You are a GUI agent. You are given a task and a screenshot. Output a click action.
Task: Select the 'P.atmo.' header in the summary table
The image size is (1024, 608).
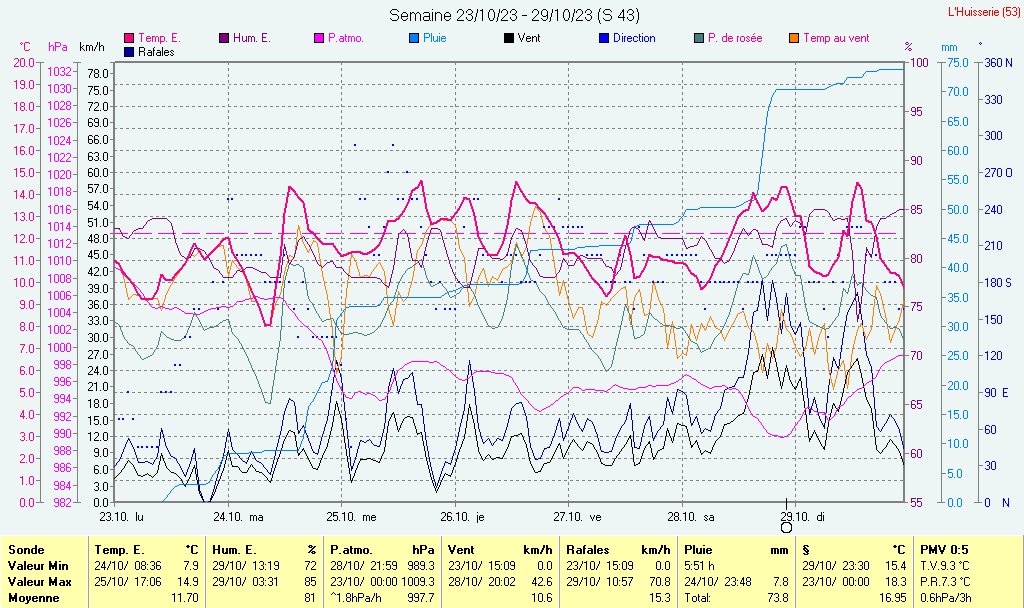coord(351,550)
